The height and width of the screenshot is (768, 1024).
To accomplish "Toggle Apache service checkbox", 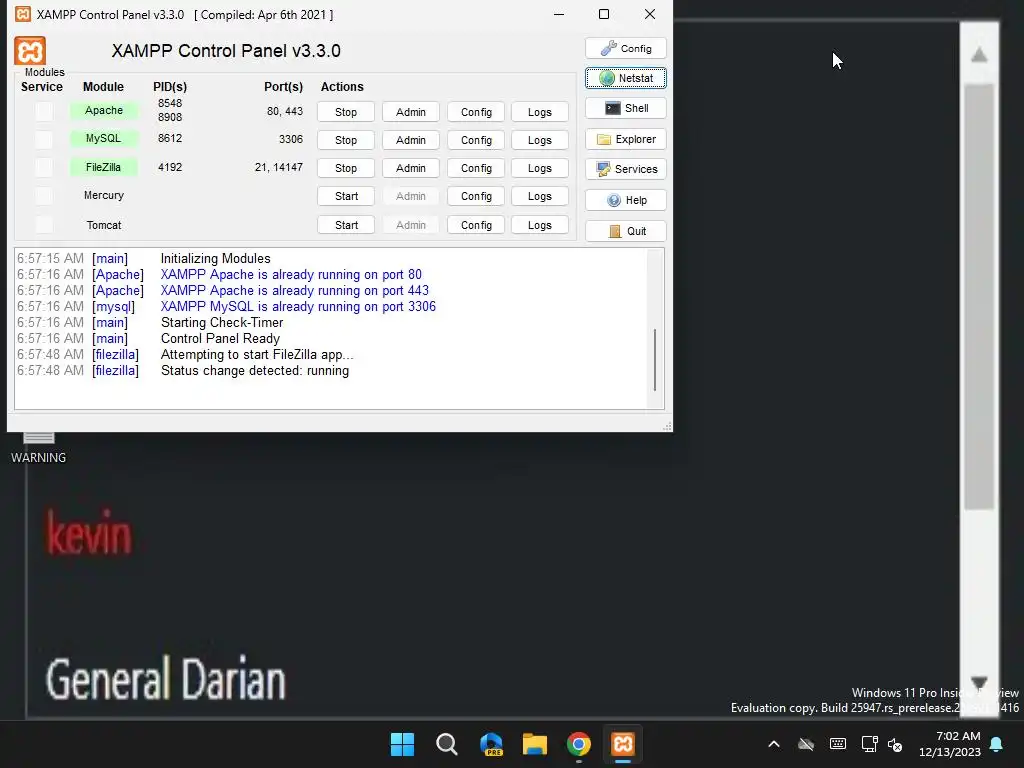I will coord(44,111).
